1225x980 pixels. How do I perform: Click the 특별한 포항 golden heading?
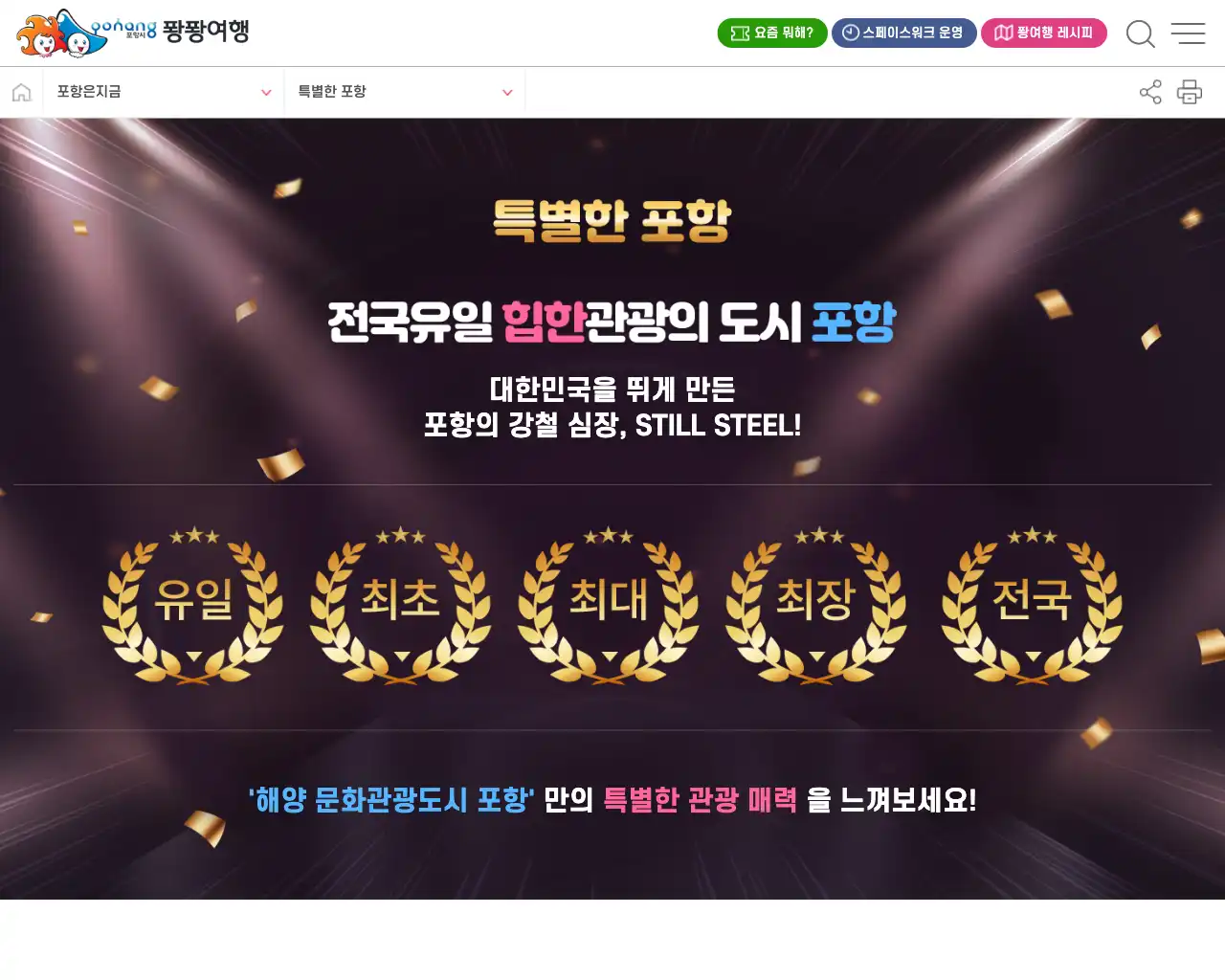tap(612, 221)
